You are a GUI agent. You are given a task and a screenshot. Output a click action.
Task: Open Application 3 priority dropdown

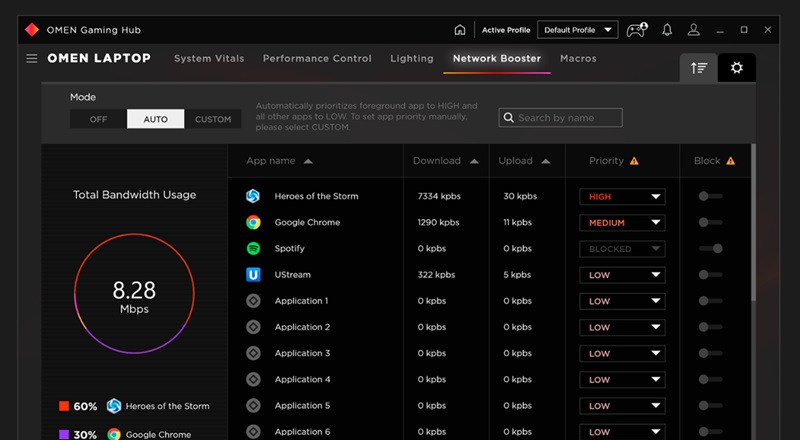622,354
